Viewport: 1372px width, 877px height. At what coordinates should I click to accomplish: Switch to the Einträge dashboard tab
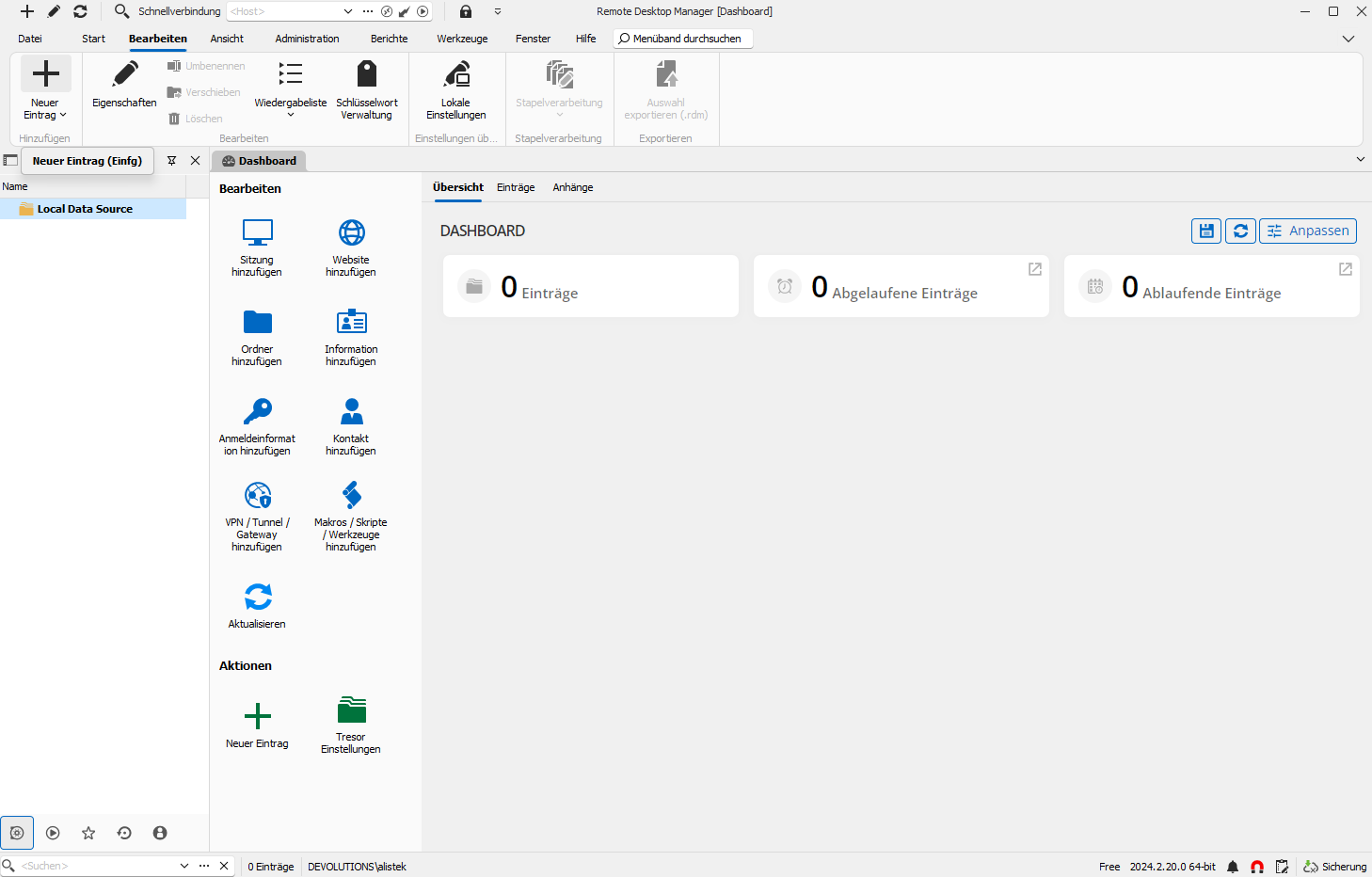click(516, 187)
